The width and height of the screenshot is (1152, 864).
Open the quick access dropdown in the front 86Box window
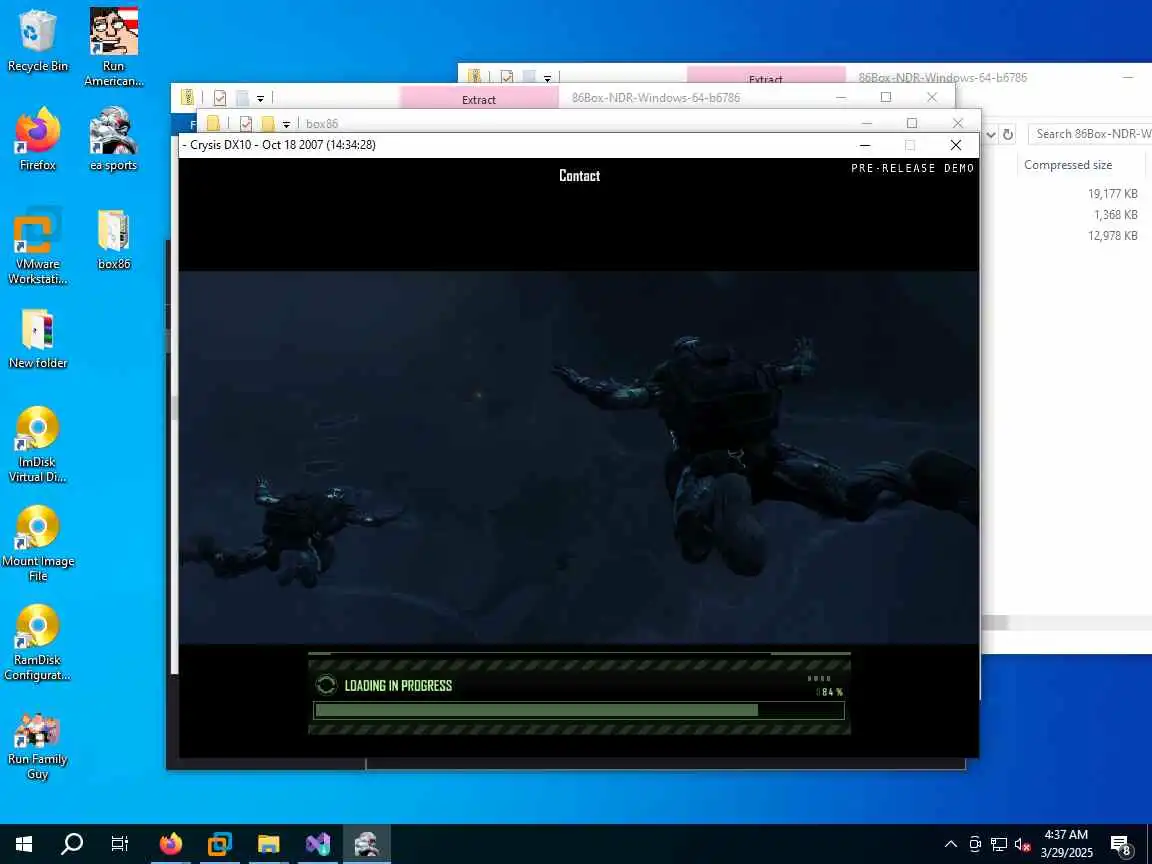point(260,98)
